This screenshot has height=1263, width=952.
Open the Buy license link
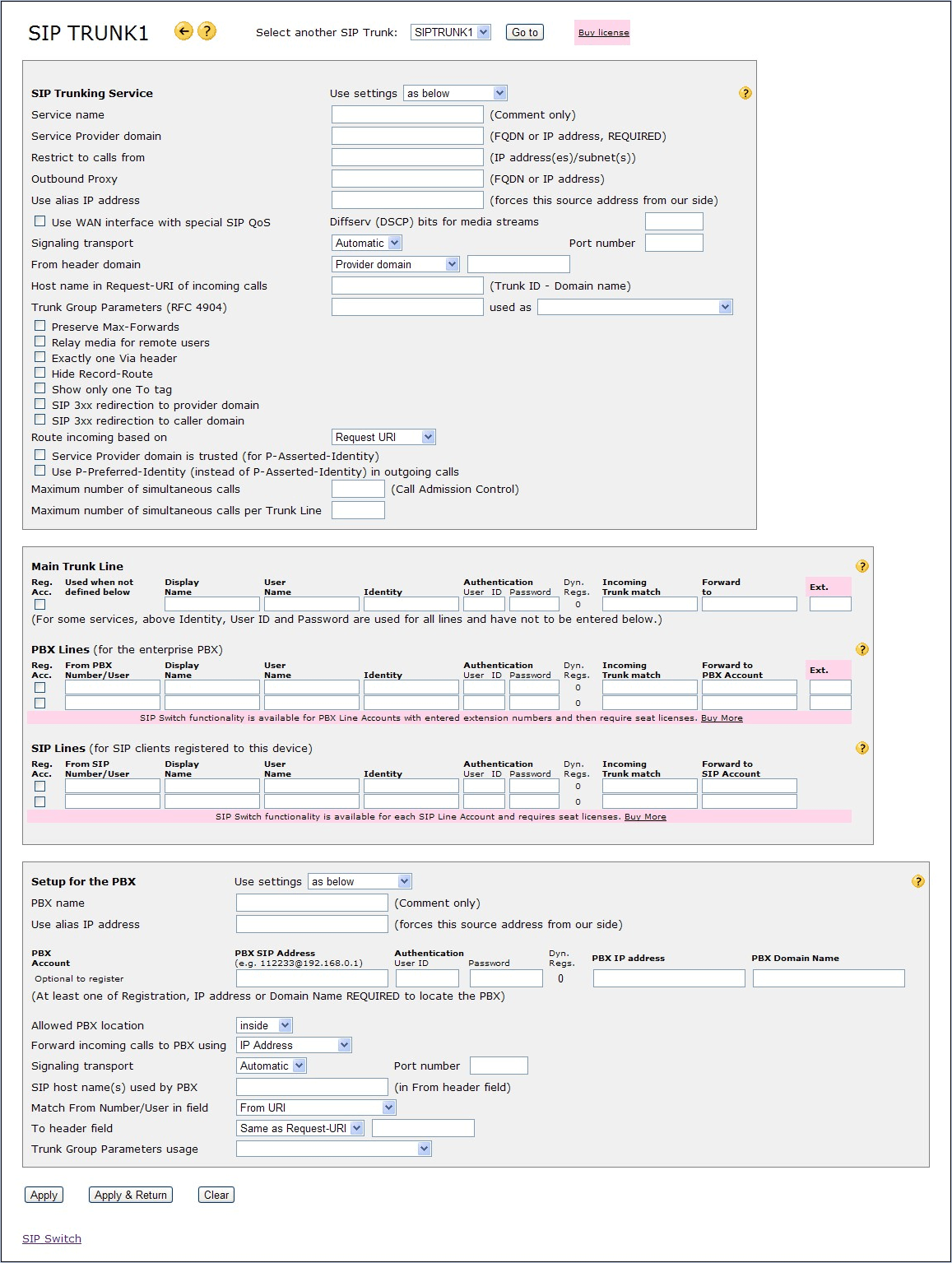[603, 32]
